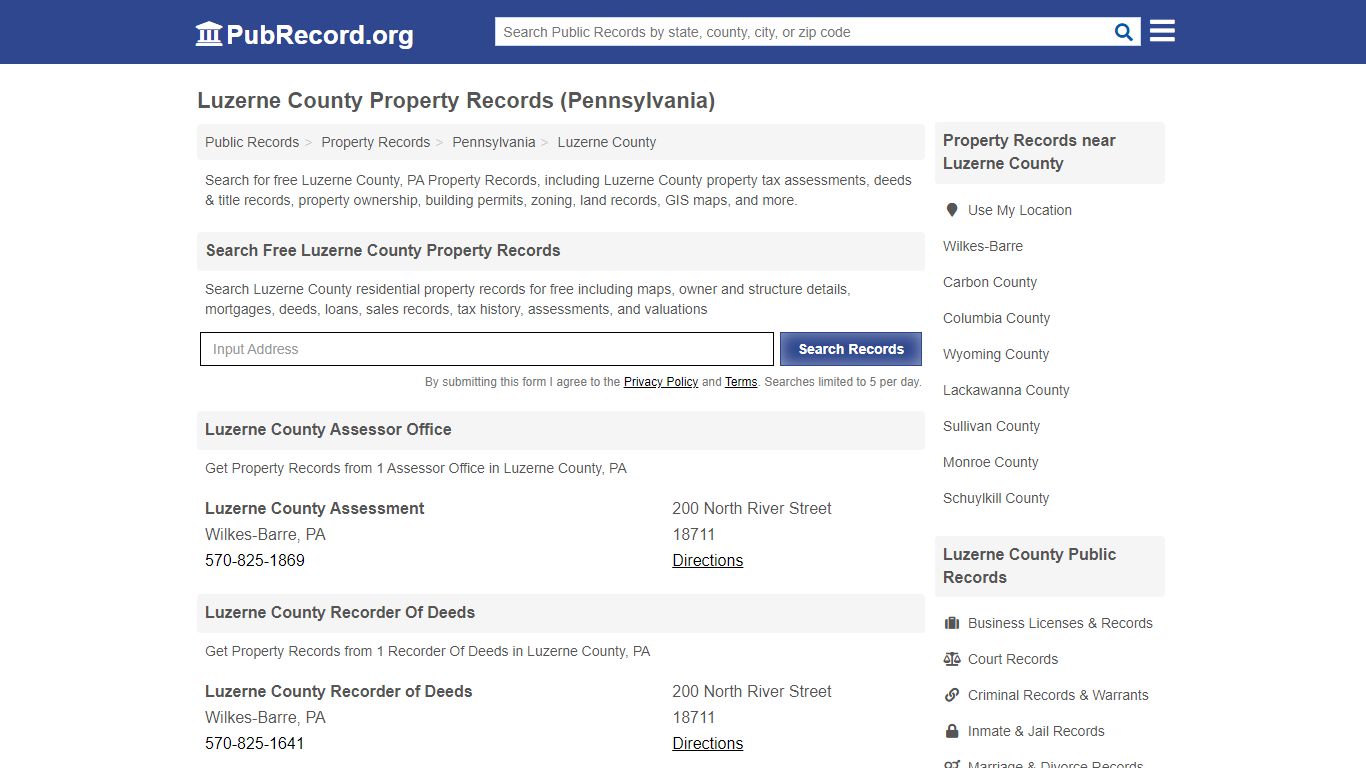Click the Search Free Luzerne County Property Records heading
Viewport: 1366px width, 768px height.
[x=383, y=250]
